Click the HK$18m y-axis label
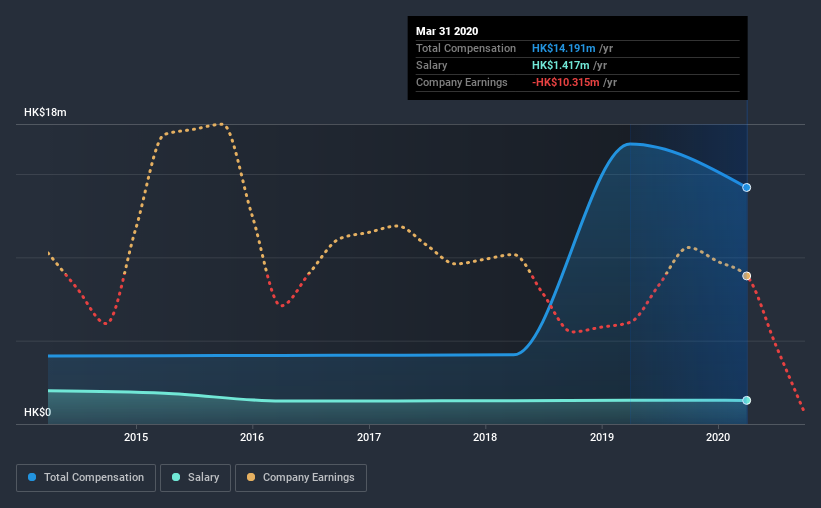Screen dimensions: 821x508 (45, 113)
